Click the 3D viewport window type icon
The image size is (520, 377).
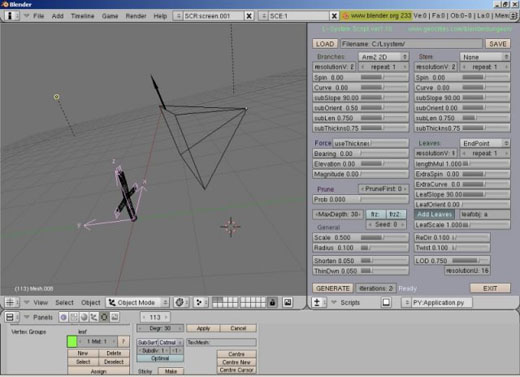10,302
